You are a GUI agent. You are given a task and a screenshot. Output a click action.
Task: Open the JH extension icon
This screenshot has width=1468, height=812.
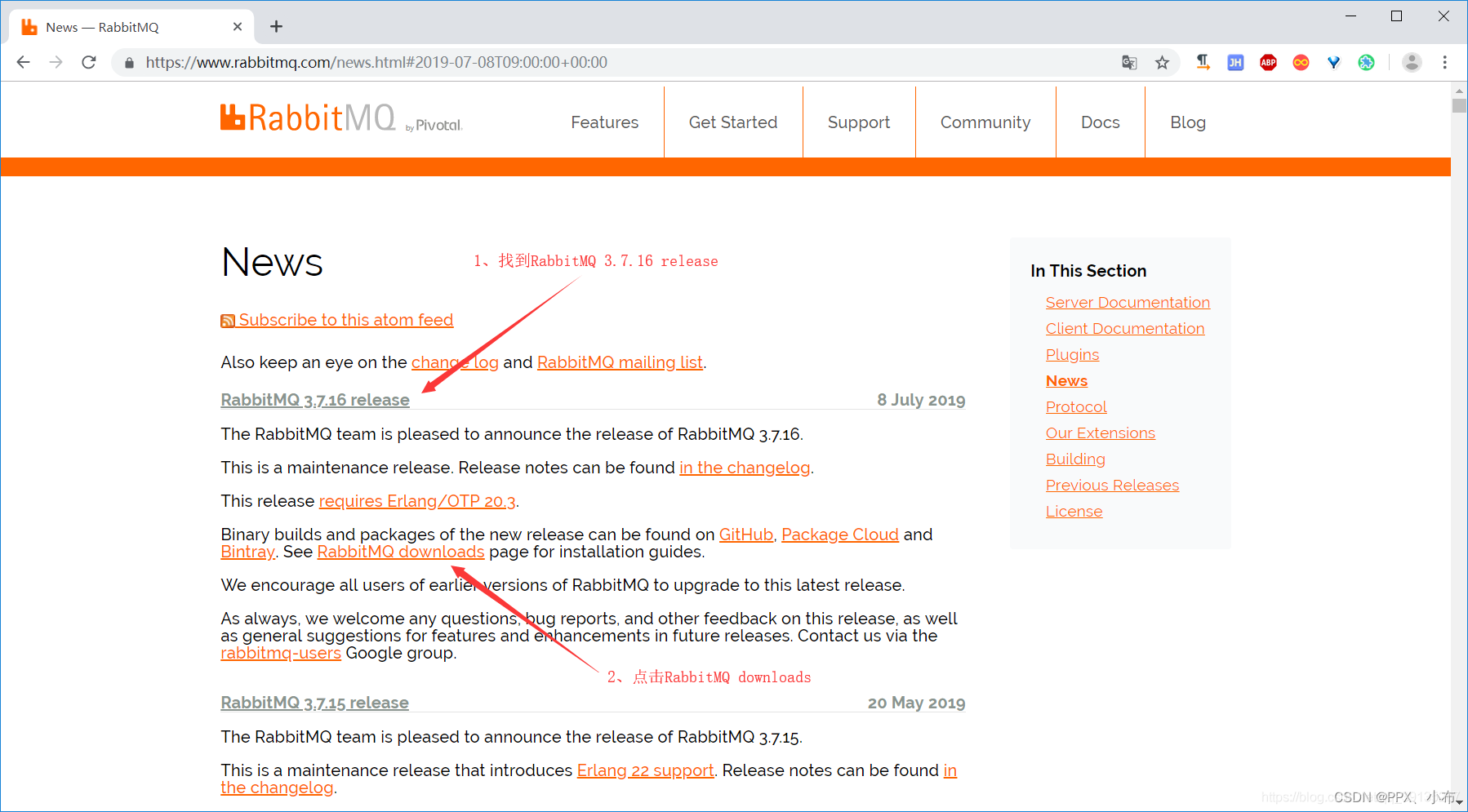coord(1235,62)
